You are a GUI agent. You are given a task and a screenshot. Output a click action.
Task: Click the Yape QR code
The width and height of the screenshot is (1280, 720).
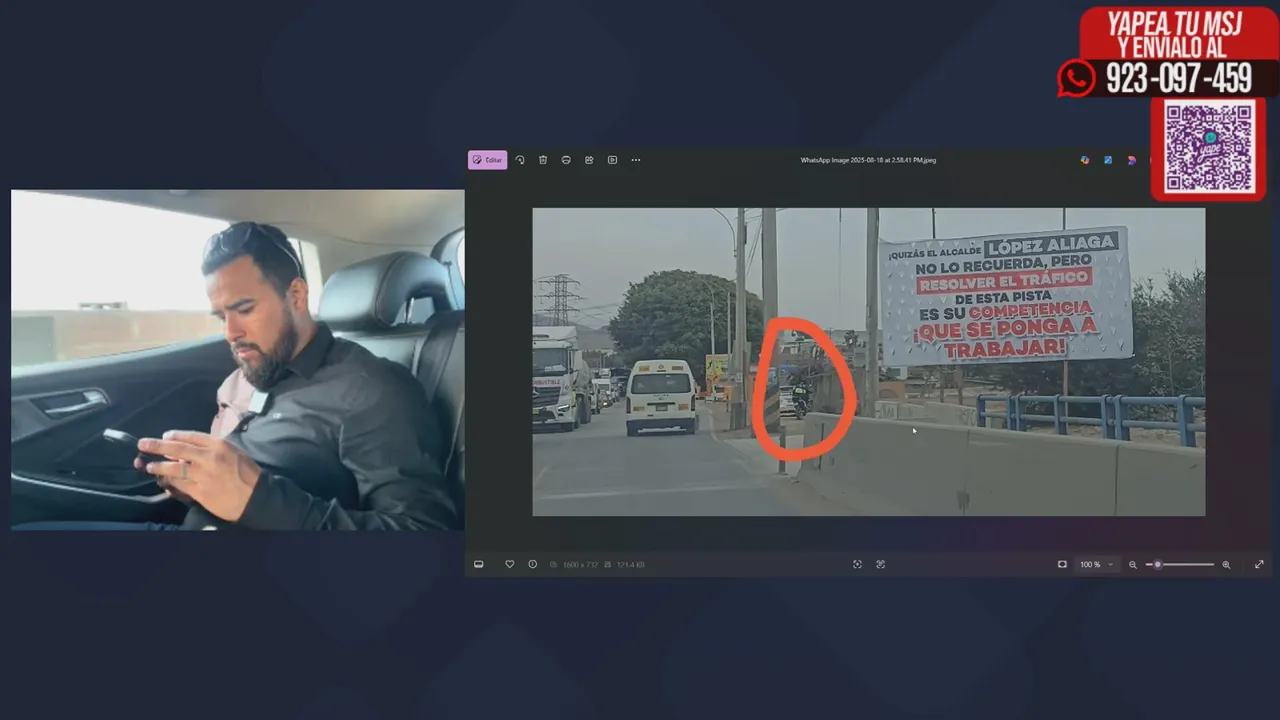1209,148
